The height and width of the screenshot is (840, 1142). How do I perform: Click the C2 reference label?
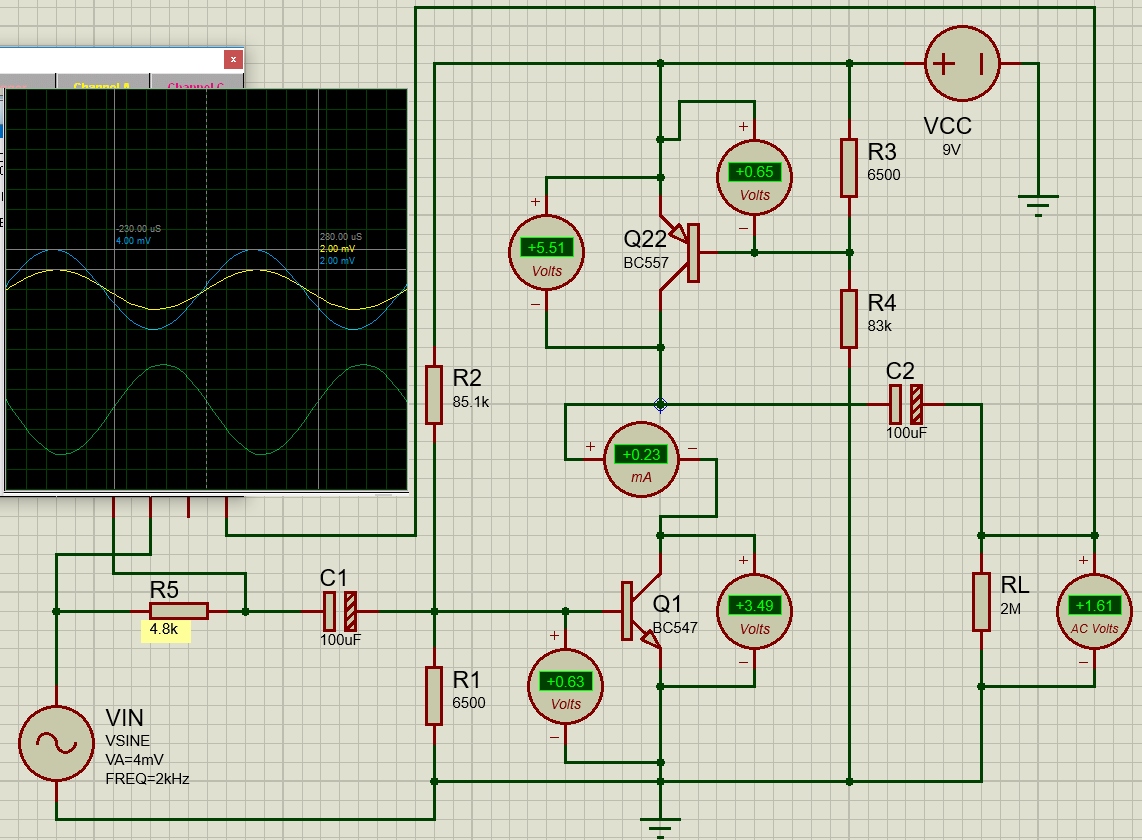[900, 371]
